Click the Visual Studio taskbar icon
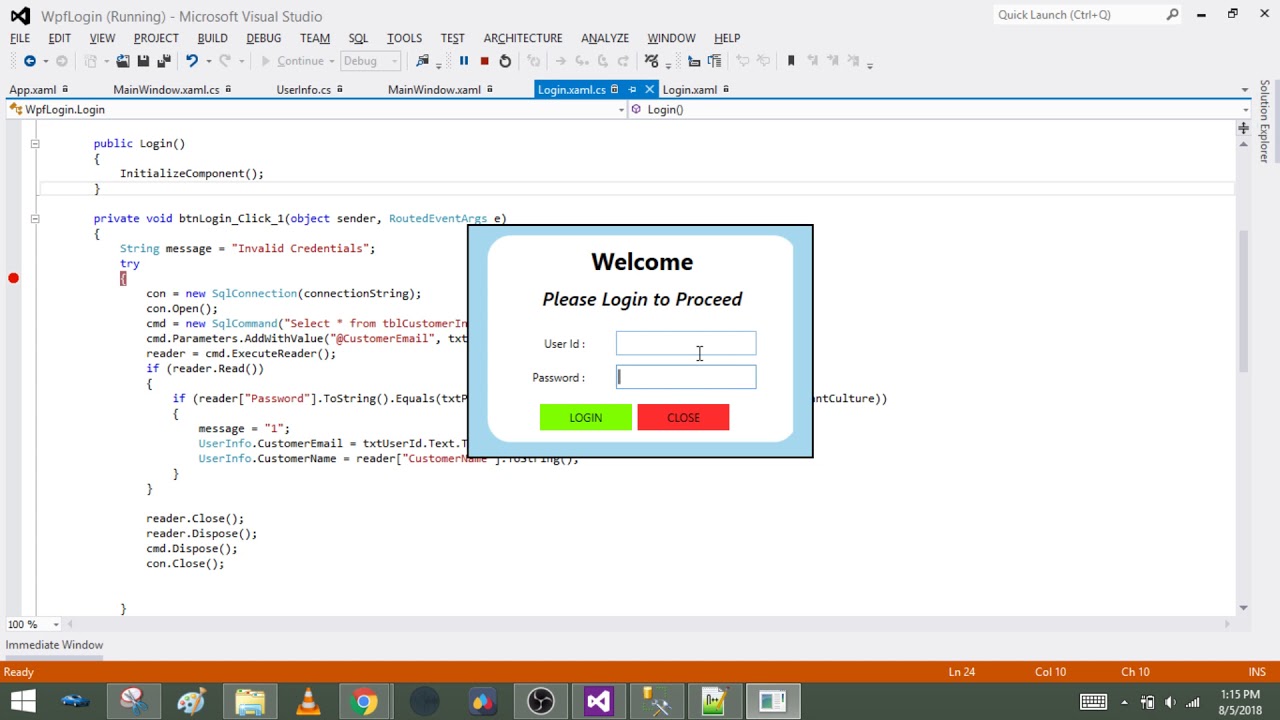 point(598,701)
